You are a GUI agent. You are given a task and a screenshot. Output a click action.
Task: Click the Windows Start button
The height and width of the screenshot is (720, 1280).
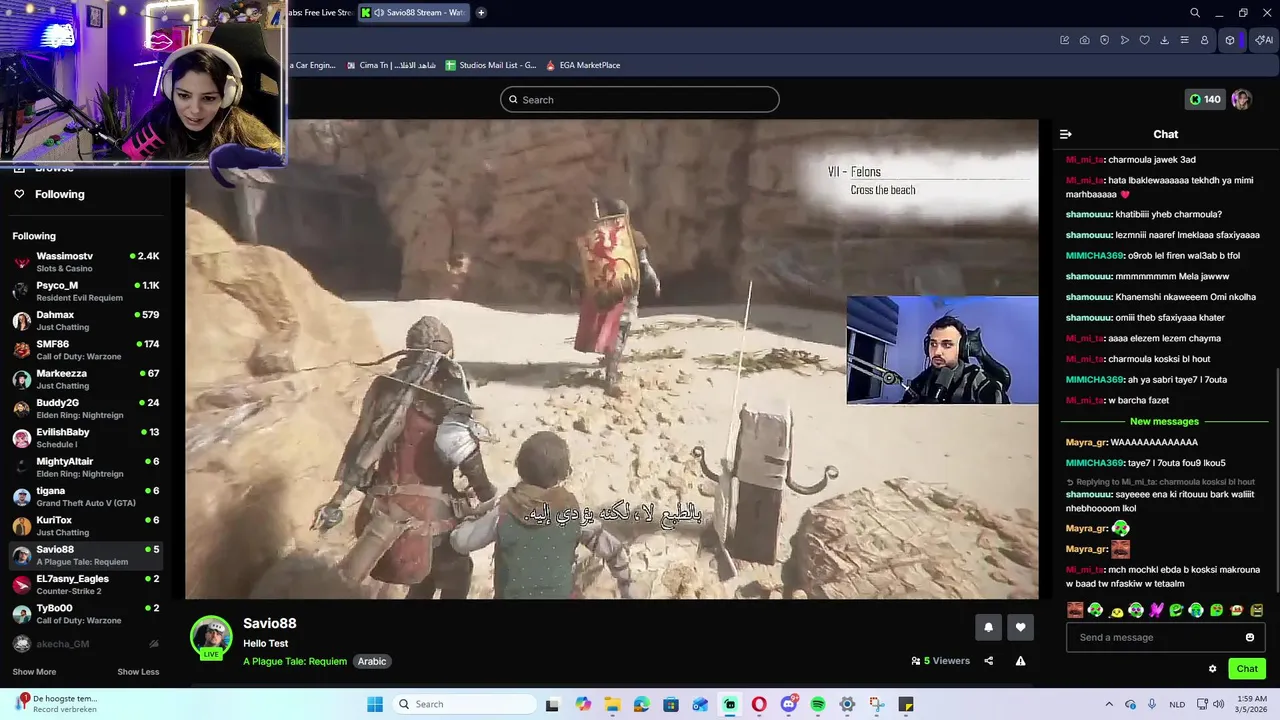375,704
